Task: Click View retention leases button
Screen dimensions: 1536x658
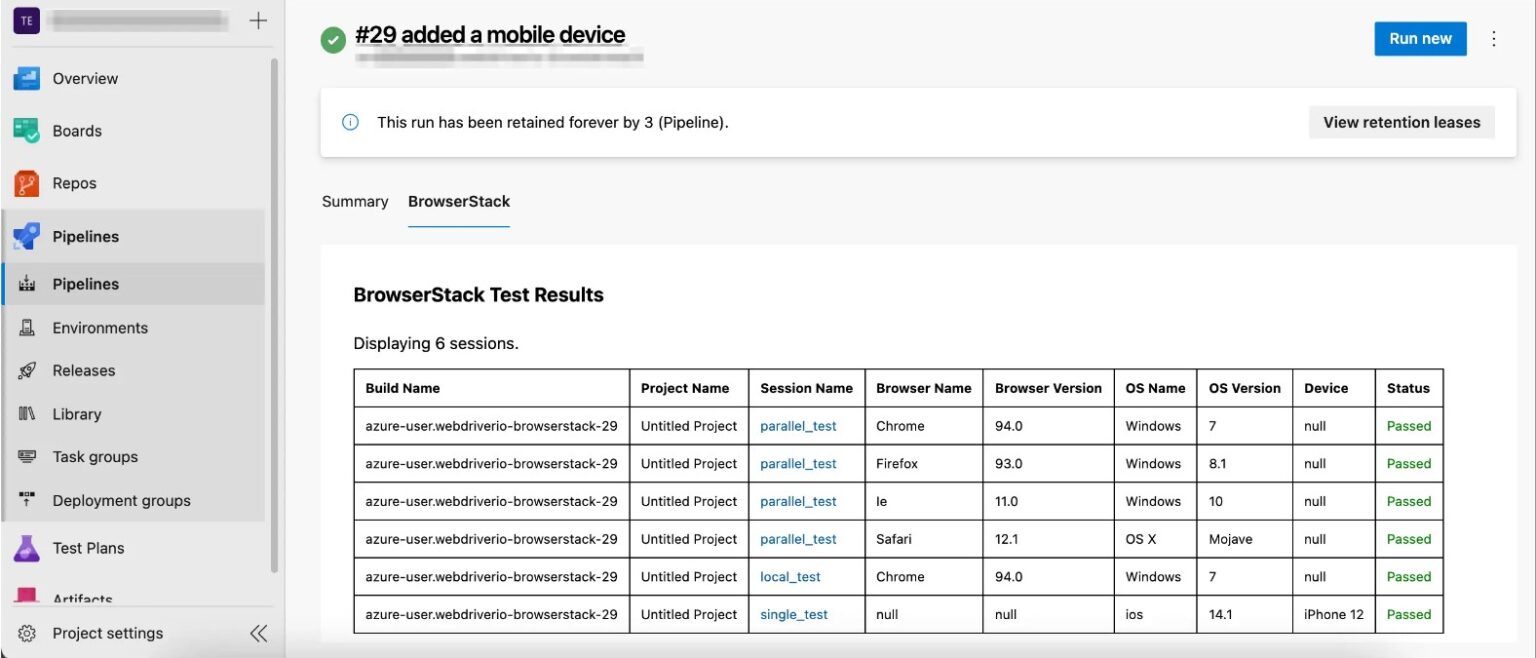Action: [1401, 123]
